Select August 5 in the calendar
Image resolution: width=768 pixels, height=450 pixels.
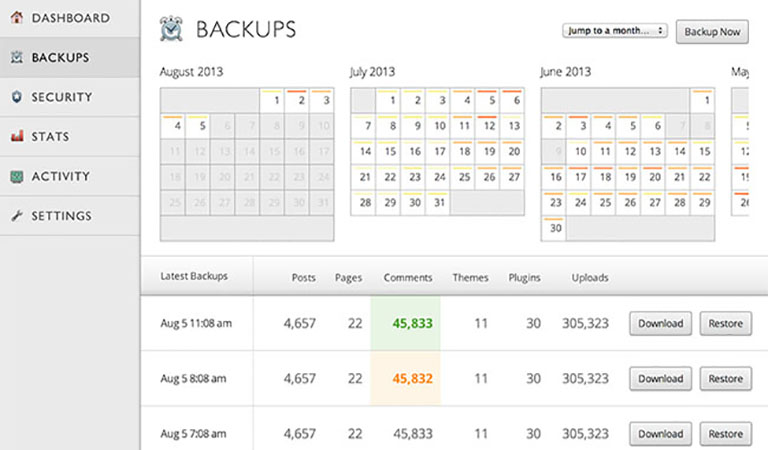coord(197,126)
